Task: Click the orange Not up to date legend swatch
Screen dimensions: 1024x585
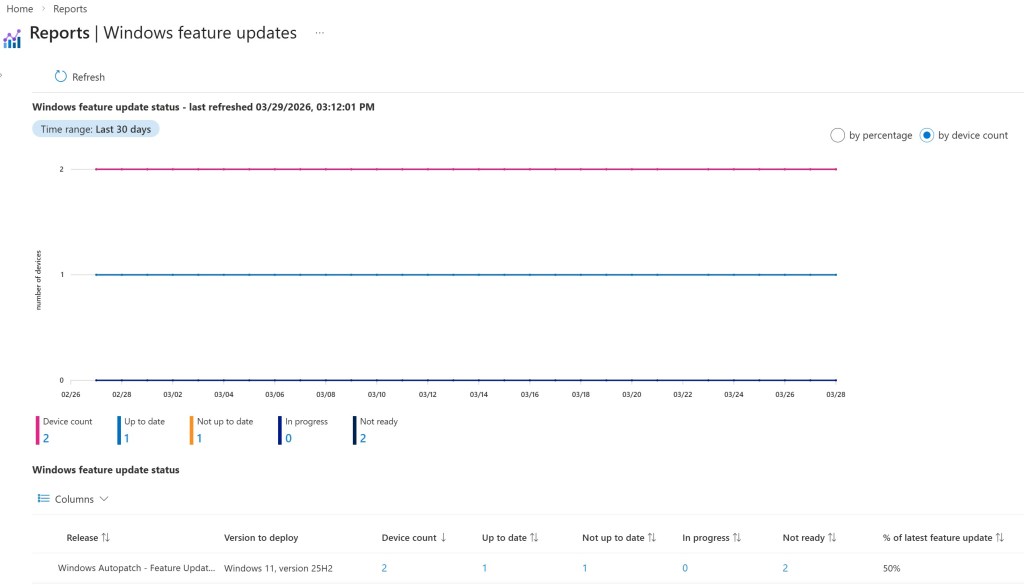Action: [191, 430]
